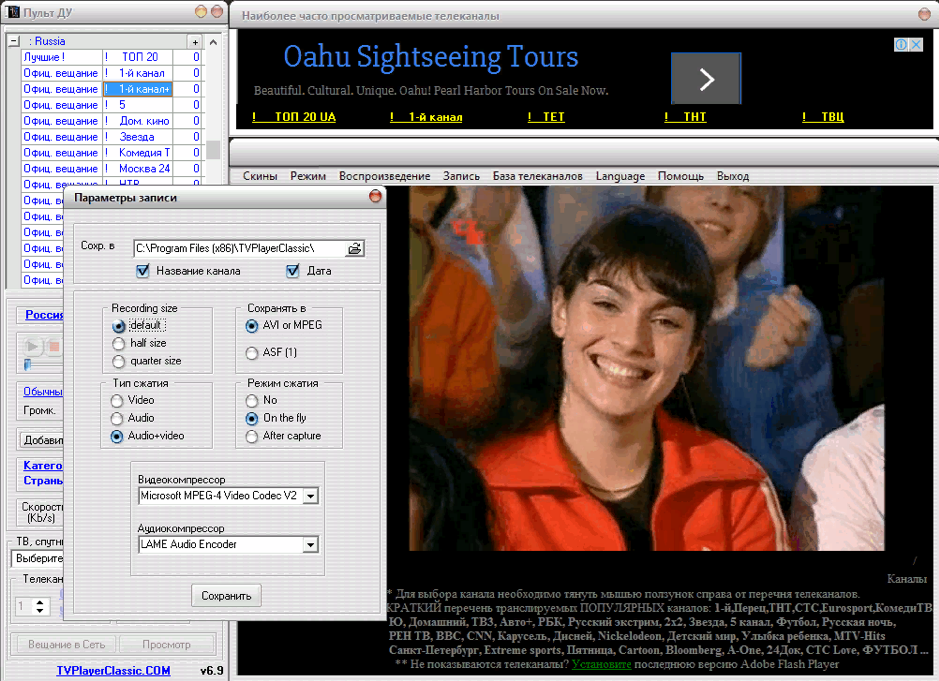Collapse the Russia tree node
This screenshot has height=681, width=939.
14,41
